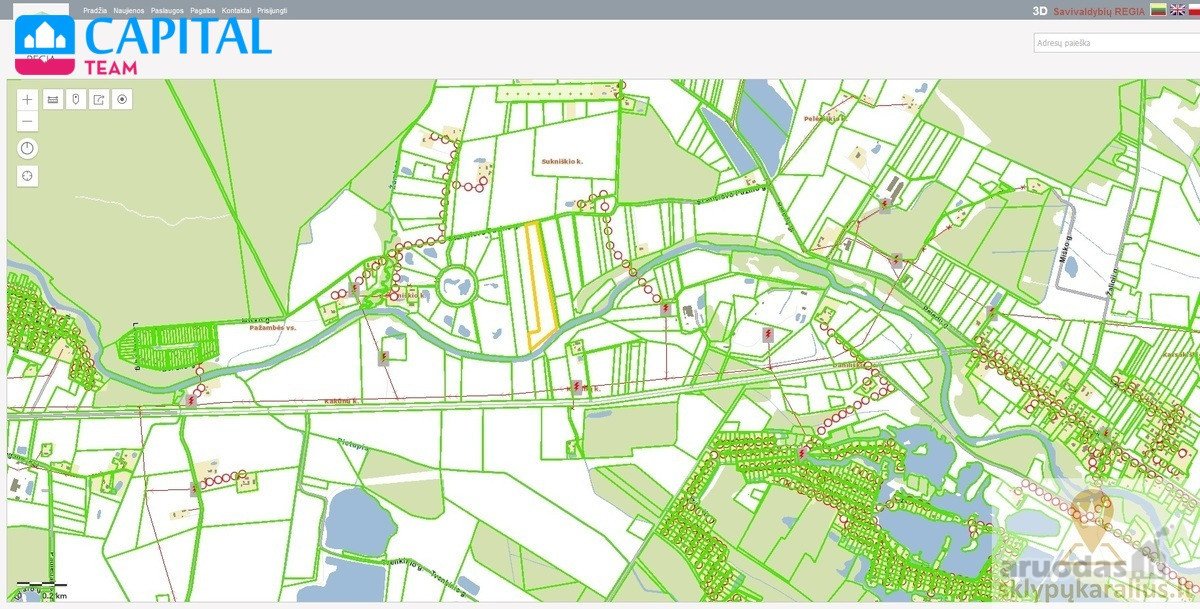Click the Pažambės vs. map label
Viewport: 1200px width, 609px height.
[x=273, y=328]
